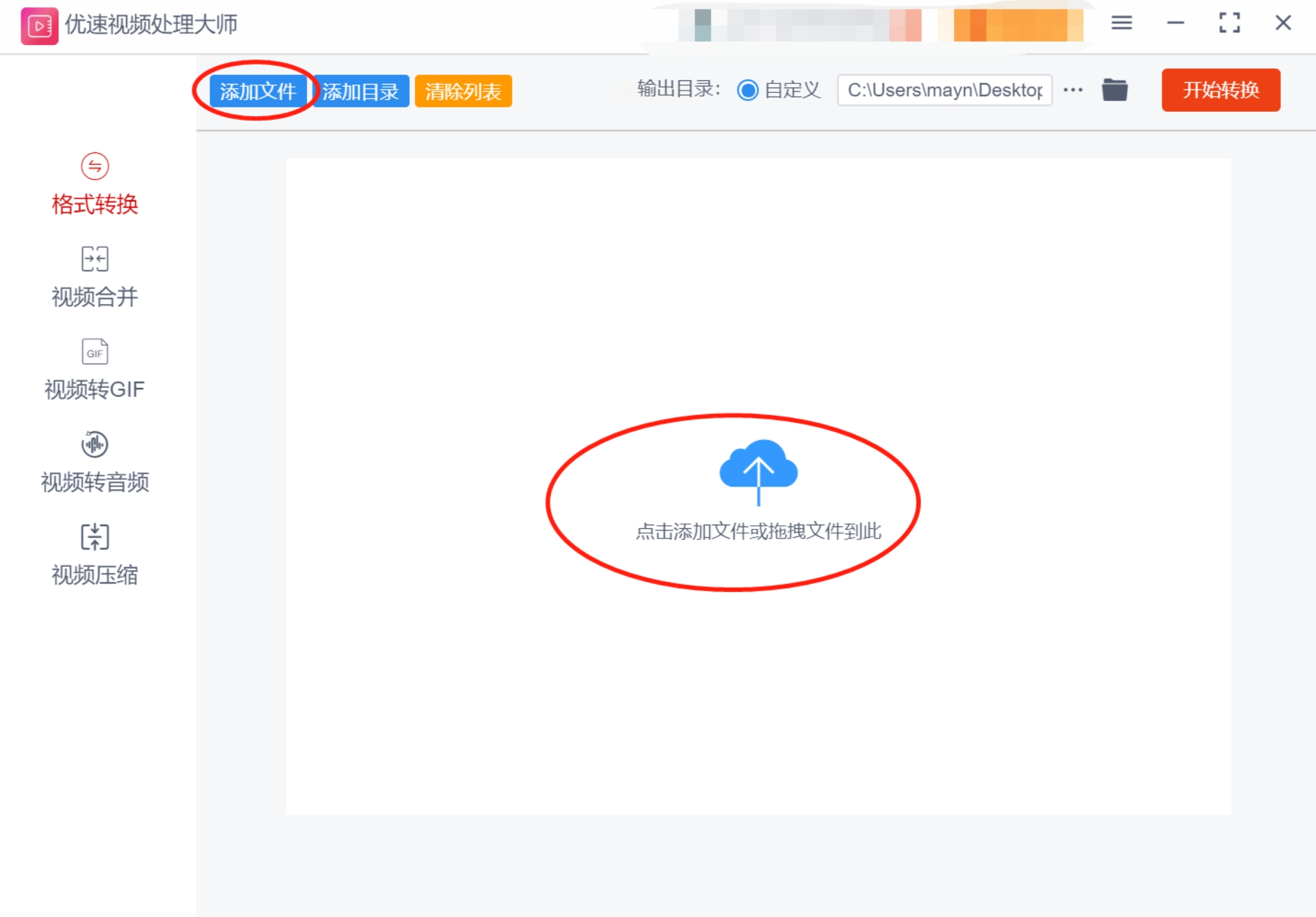Start conversion with 开始转换

click(x=1220, y=90)
